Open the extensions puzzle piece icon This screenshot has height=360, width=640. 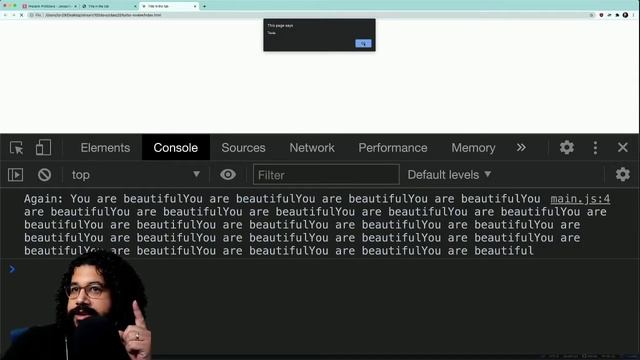coord(617,15)
